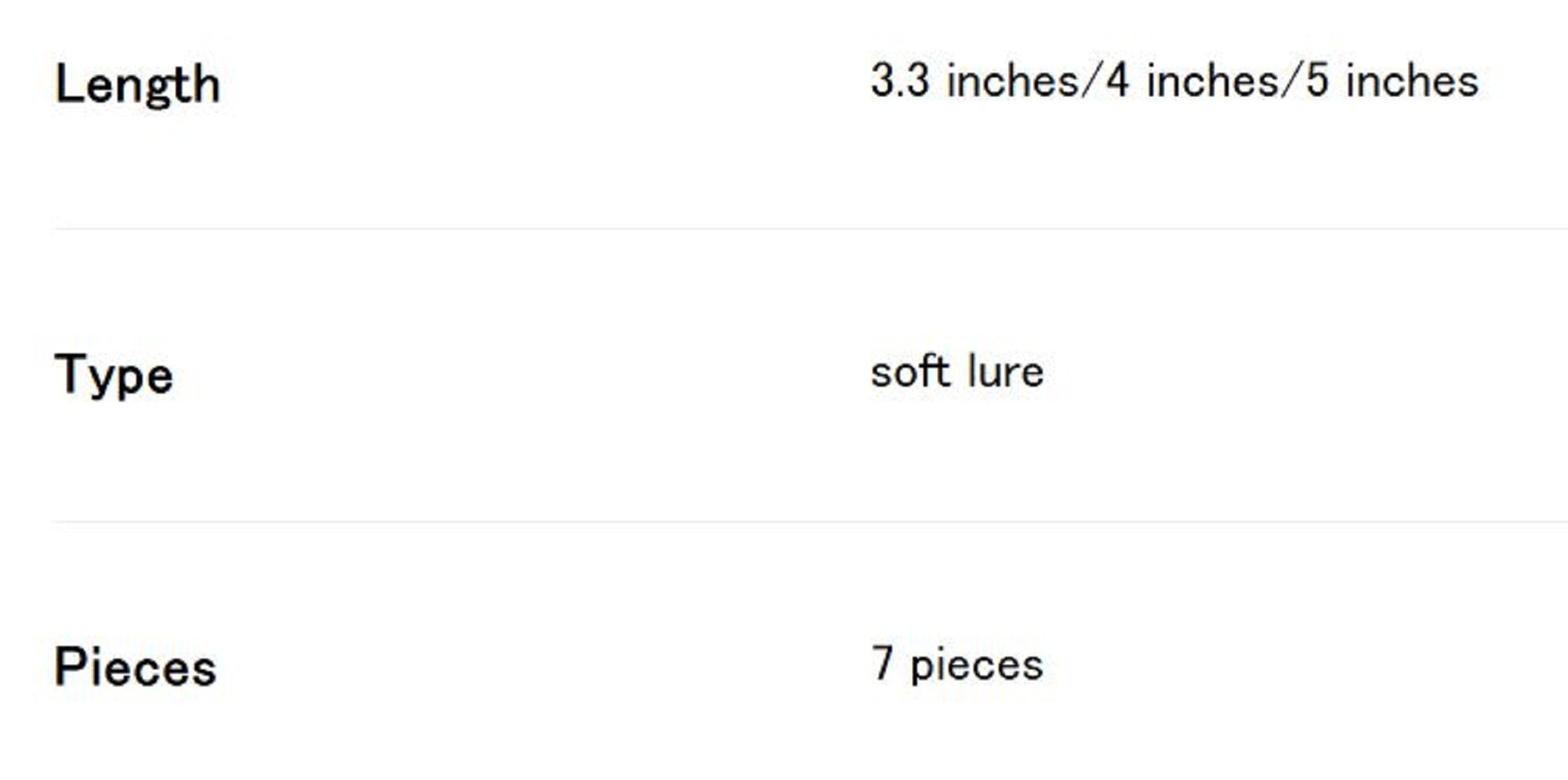Click the second slash before "5 inches"
This screenshot has width=1568, height=780.
pyautogui.click(x=1290, y=82)
